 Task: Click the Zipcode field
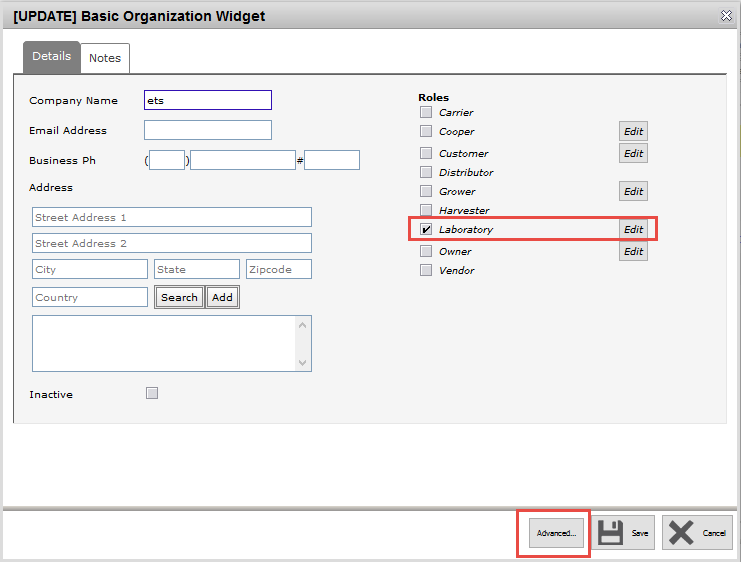tap(279, 269)
